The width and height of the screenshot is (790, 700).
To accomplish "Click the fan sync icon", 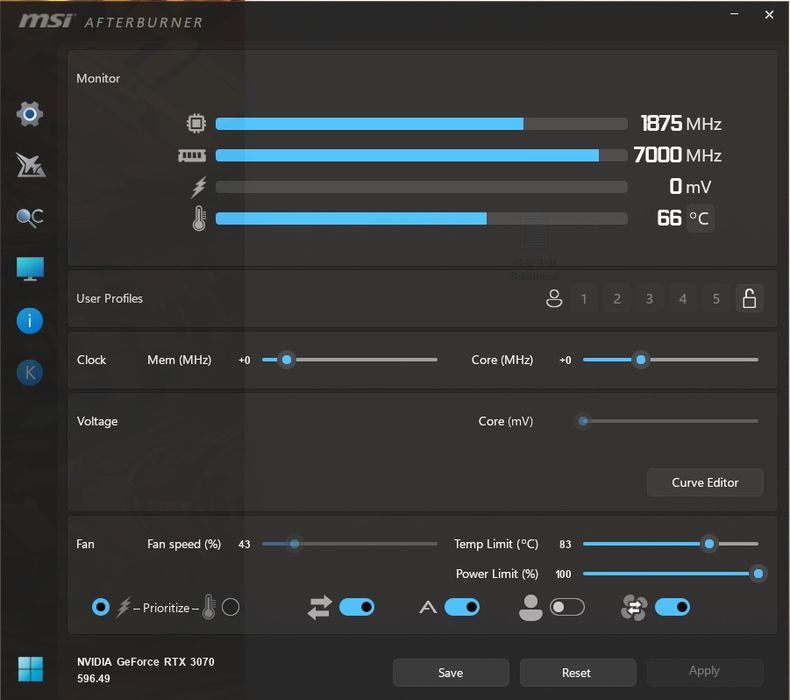I will point(634,607).
